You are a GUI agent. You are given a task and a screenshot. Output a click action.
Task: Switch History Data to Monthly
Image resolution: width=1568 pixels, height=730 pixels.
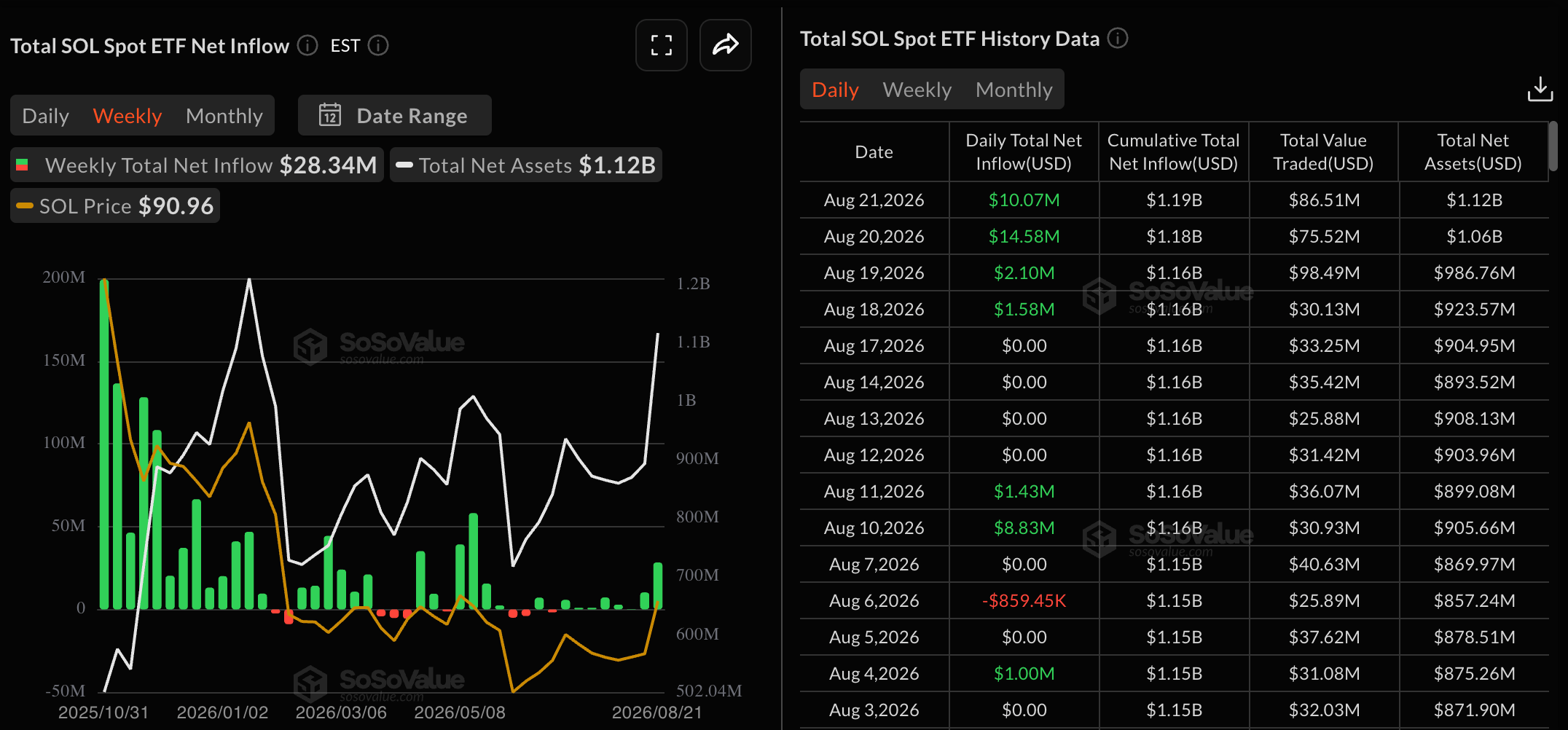click(1014, 90)
